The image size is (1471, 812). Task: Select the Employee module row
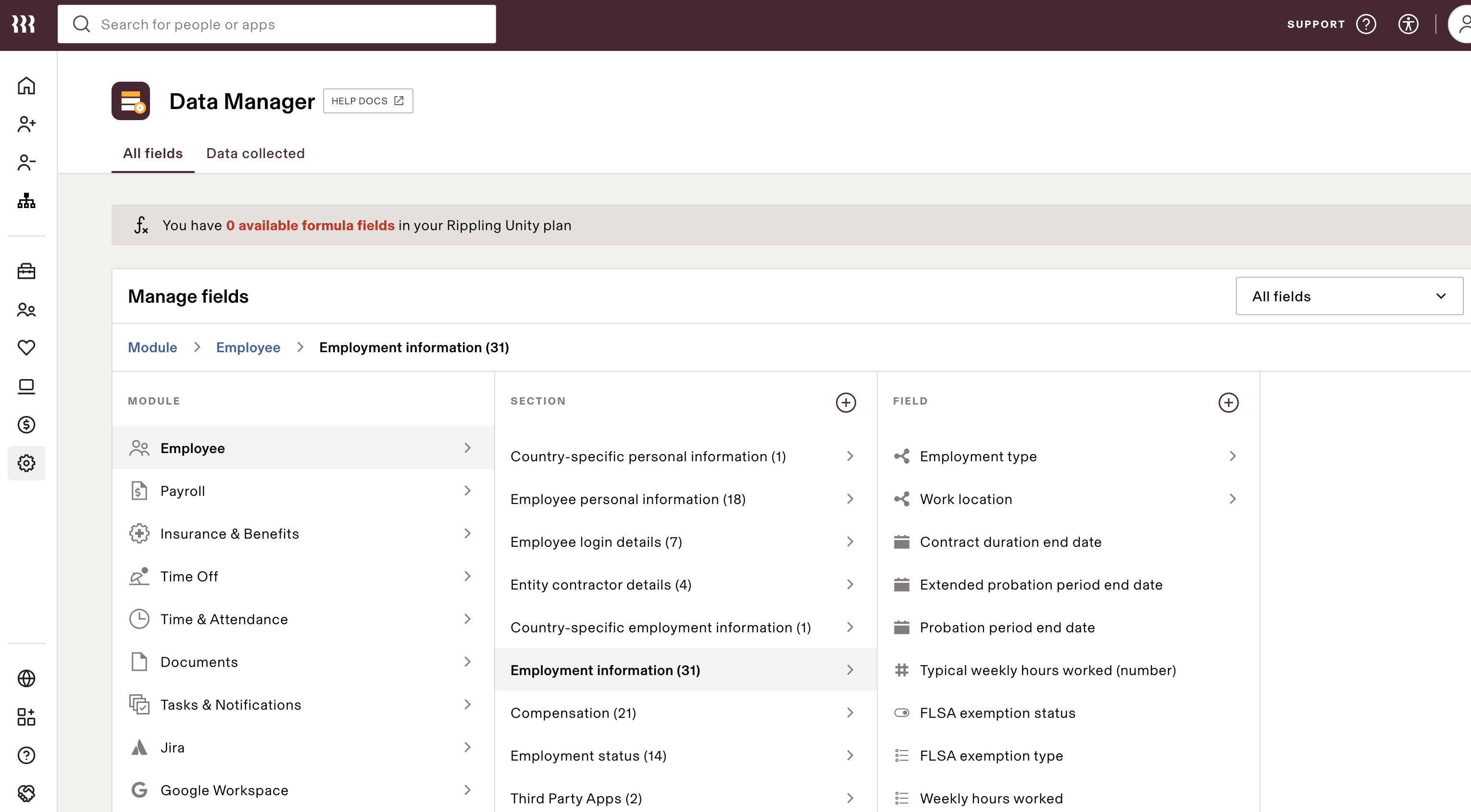(x=303, y=448)
